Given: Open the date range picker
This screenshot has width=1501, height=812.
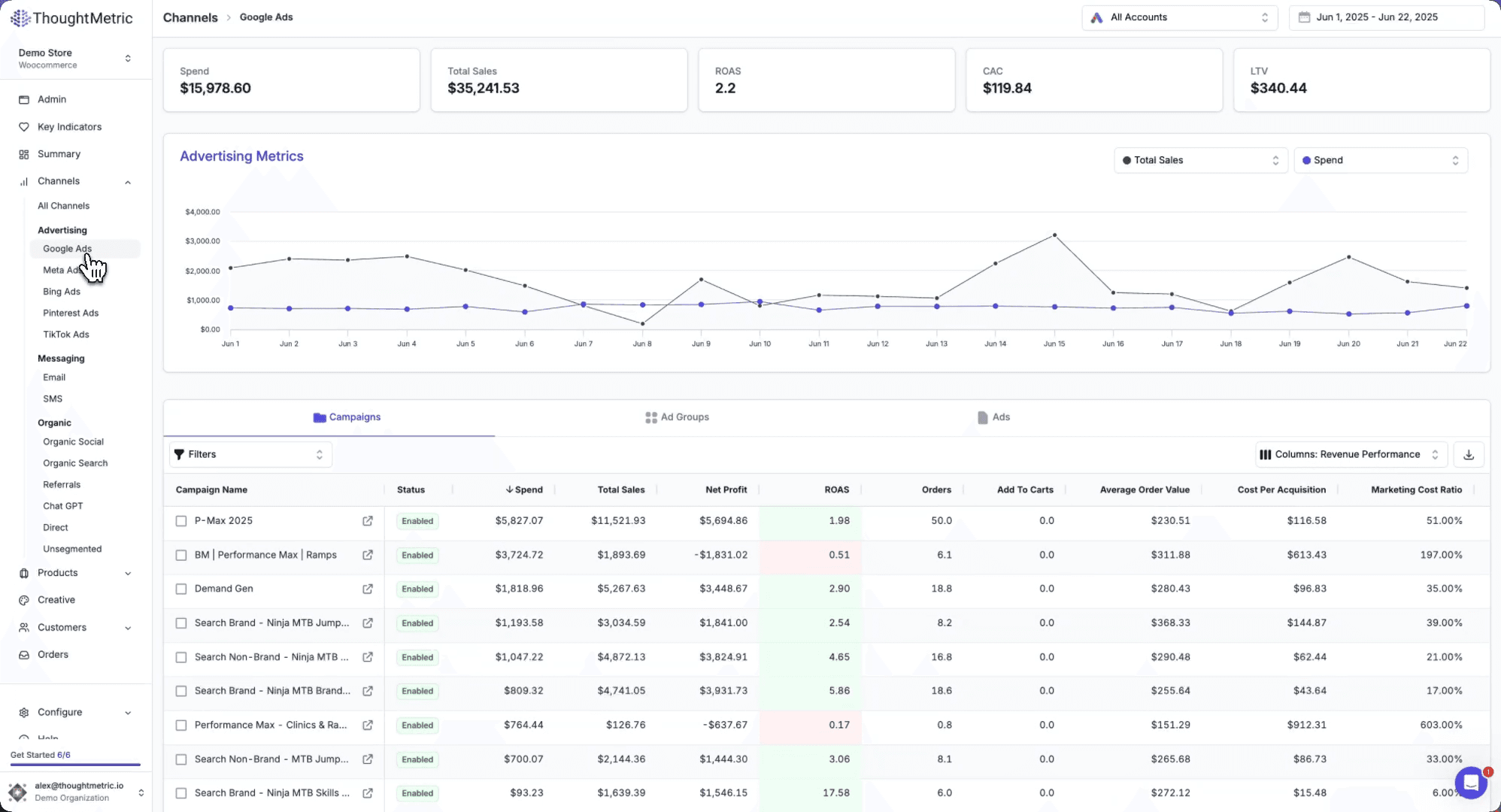Looking at the screenshot, I should click(1387, 17).
